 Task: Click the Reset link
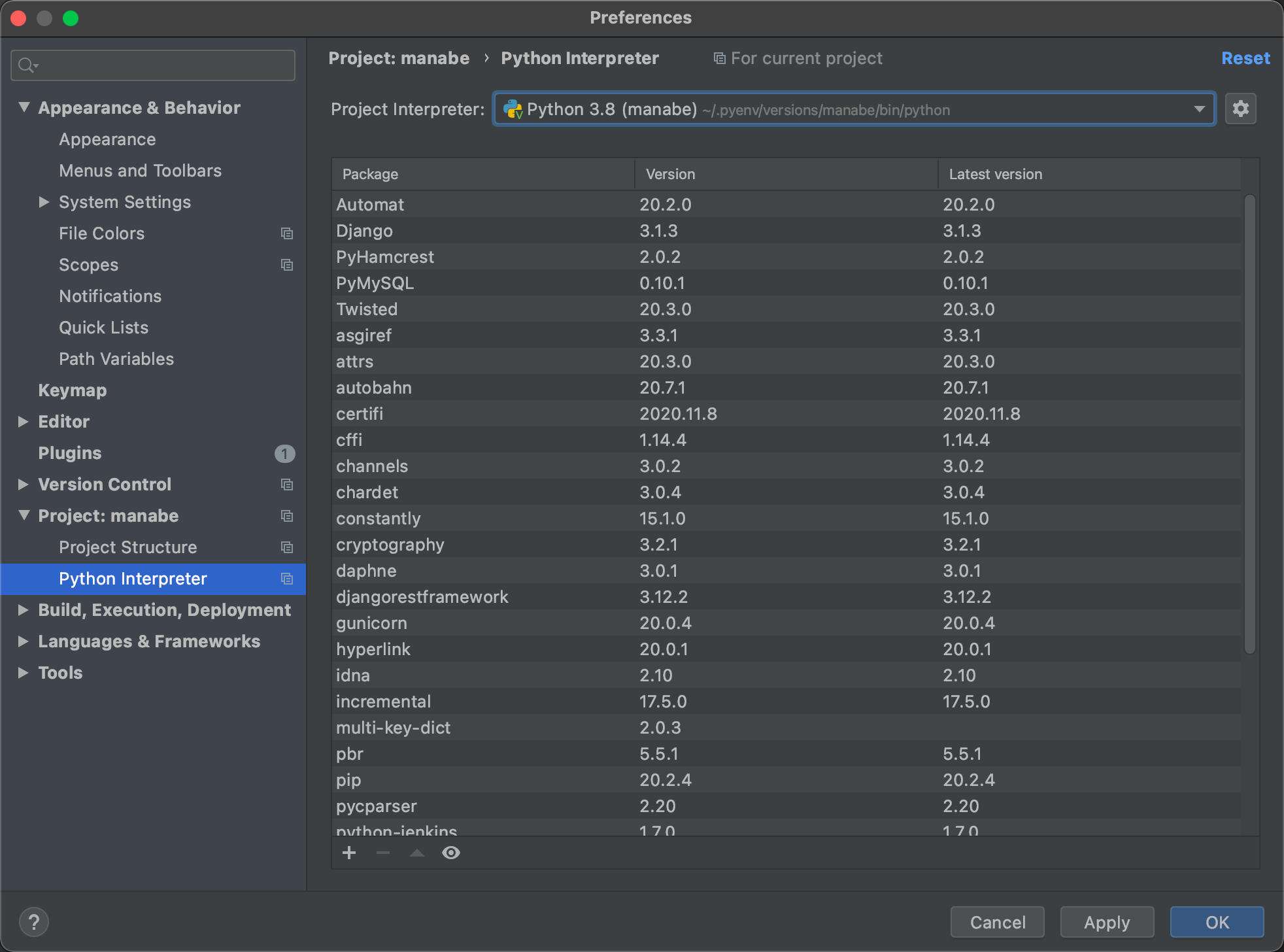(x=1245, y=58)
